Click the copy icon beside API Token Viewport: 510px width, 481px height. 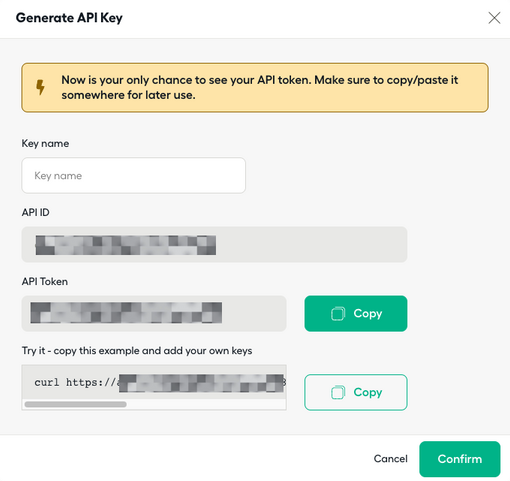pyautogui.click(x=338, y=314)
